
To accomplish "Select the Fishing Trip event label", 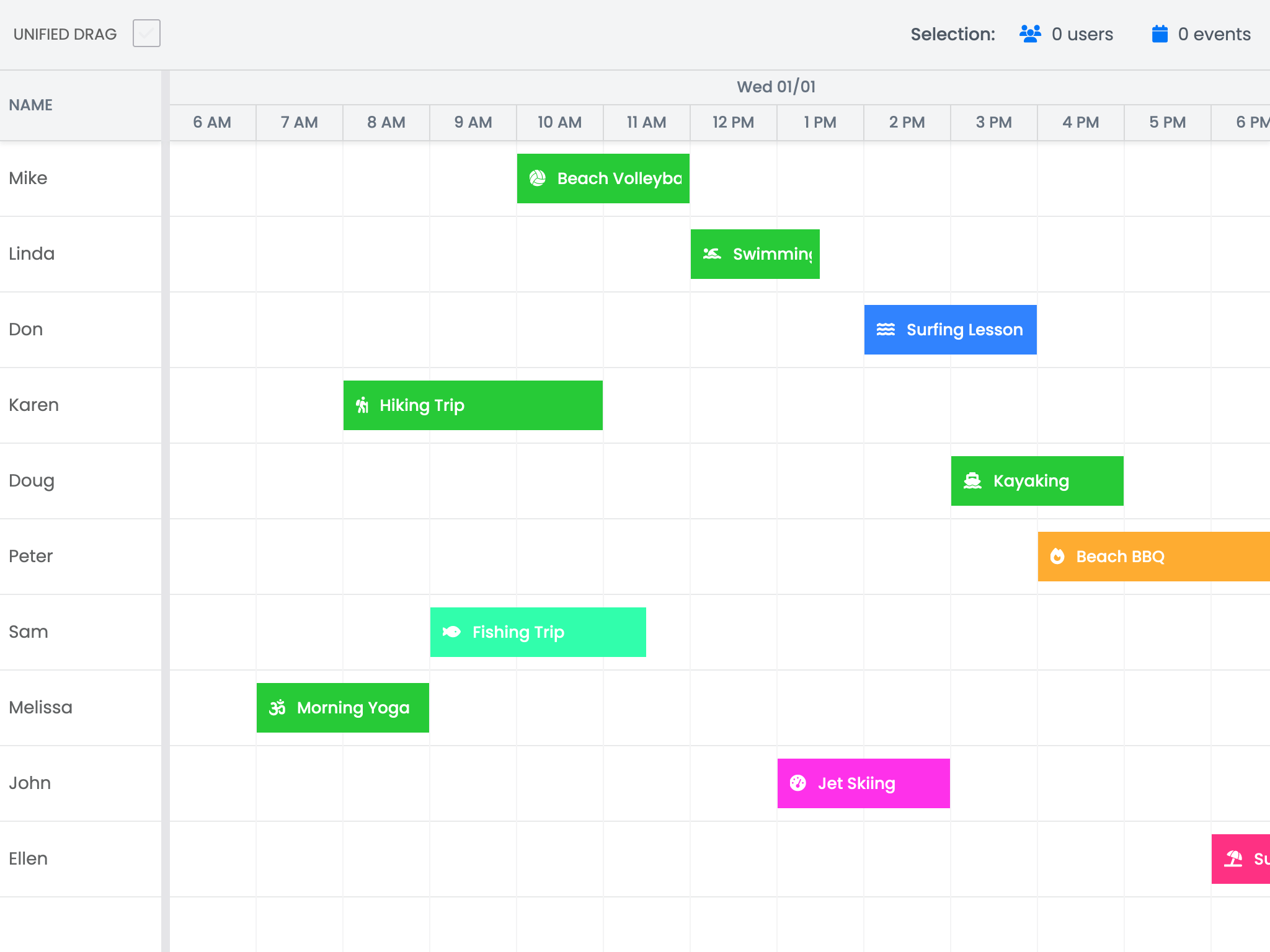I will coord(518,632).
